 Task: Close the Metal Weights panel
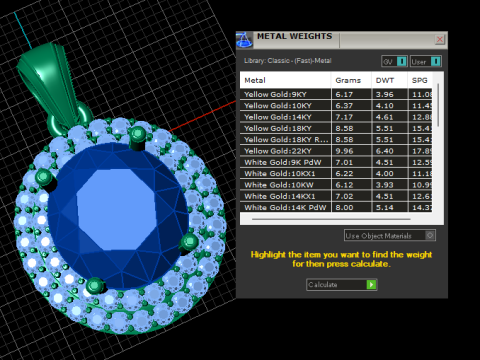click(x=440, y=40)
